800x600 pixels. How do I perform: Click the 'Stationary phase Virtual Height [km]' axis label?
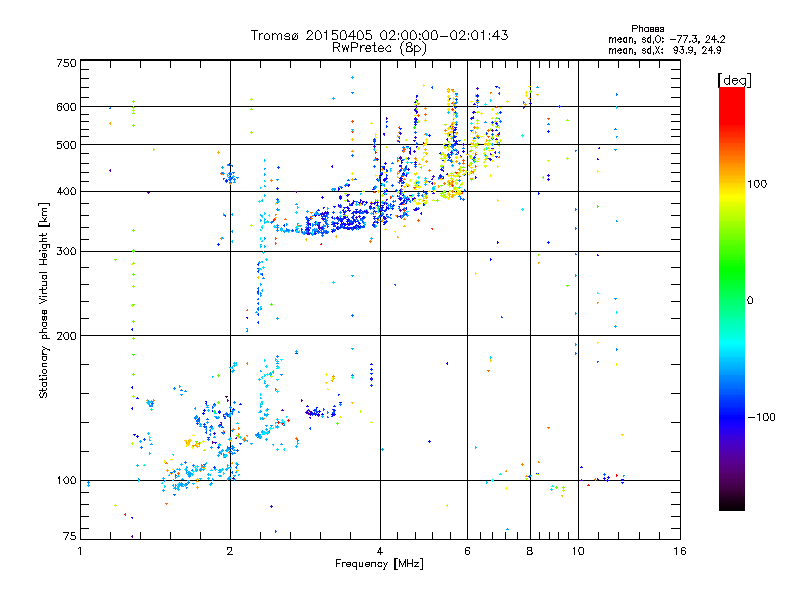(43, 300)
